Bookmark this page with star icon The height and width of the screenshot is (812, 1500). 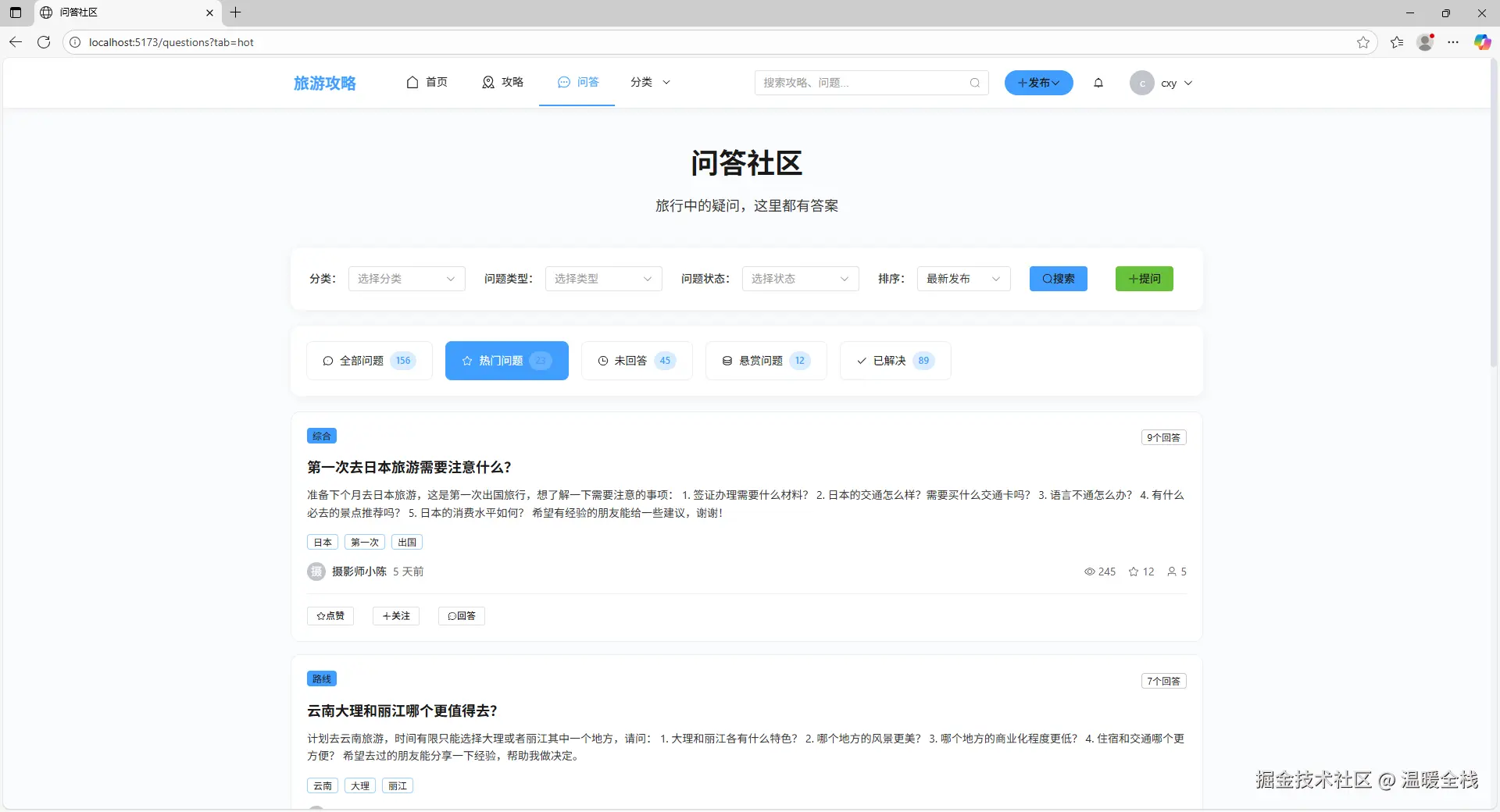tap(1363, 42)
